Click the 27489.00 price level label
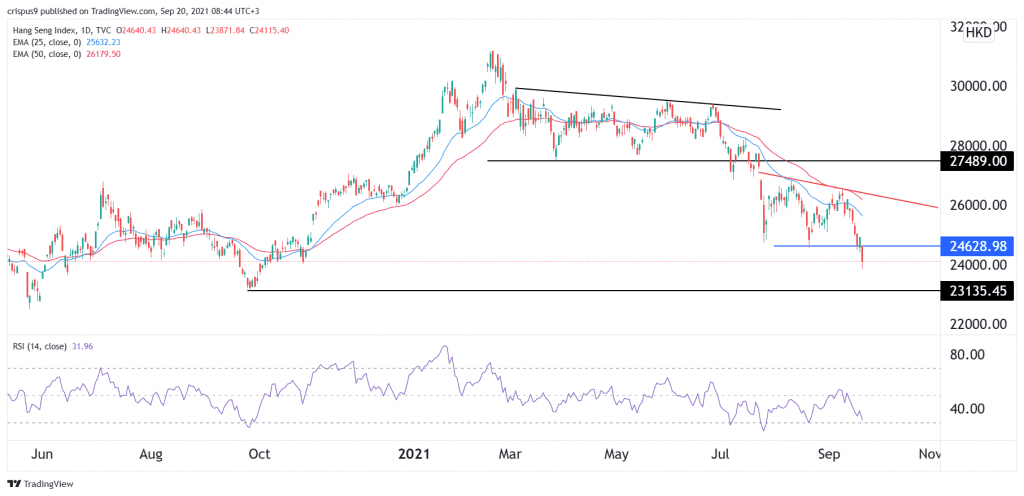 tap(977, 161)
